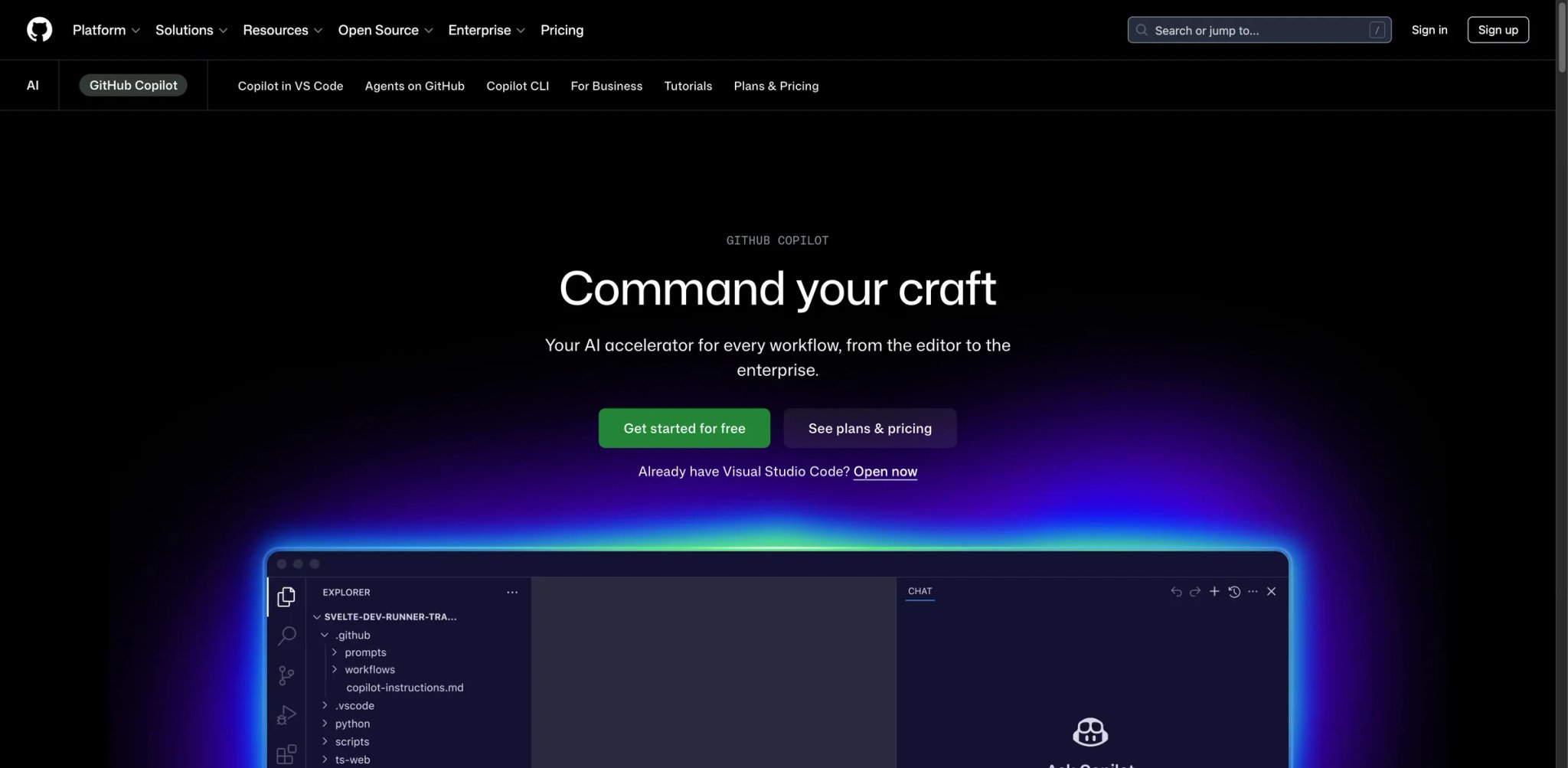This screenshot has height=768, width=1568.
Task: Click the page's vertical scrollbar thumb
Action: click(1562, 37)
